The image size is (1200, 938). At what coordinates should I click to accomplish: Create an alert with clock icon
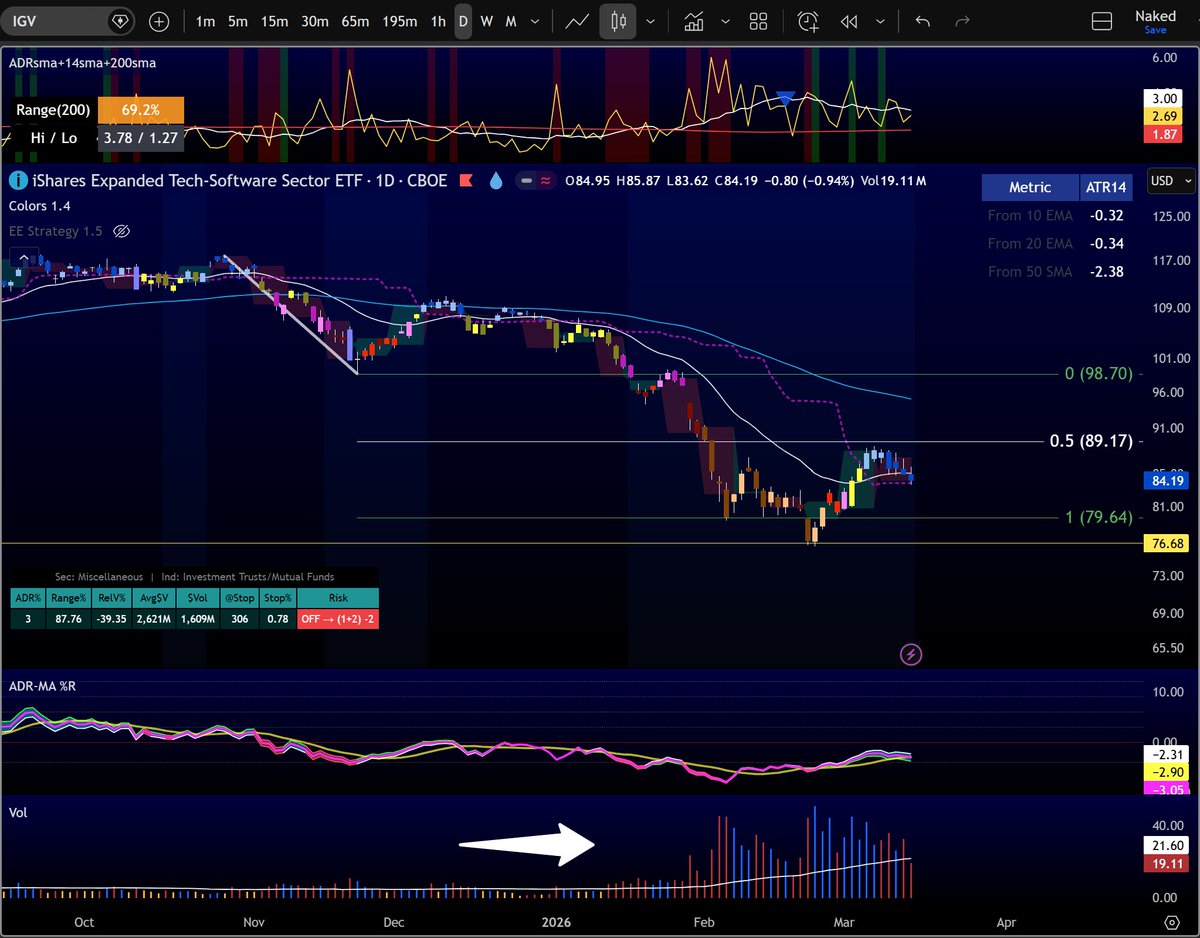coord(808,21)
